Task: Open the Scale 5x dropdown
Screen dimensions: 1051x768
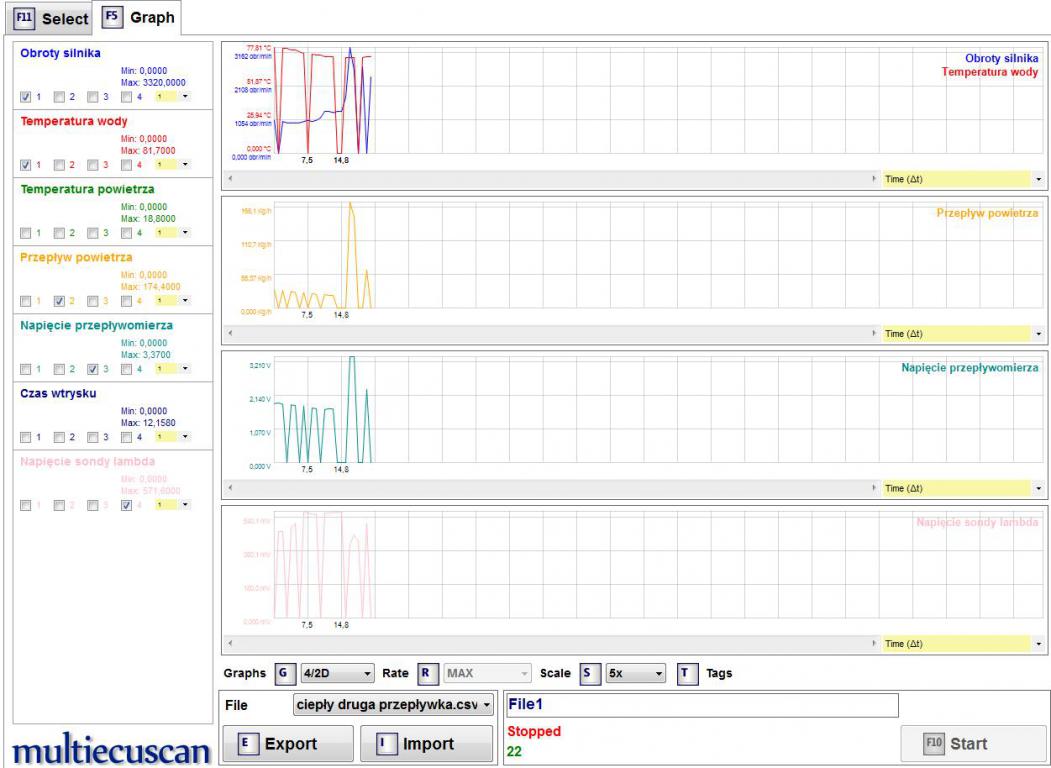Action: click(x=635, y=673)
